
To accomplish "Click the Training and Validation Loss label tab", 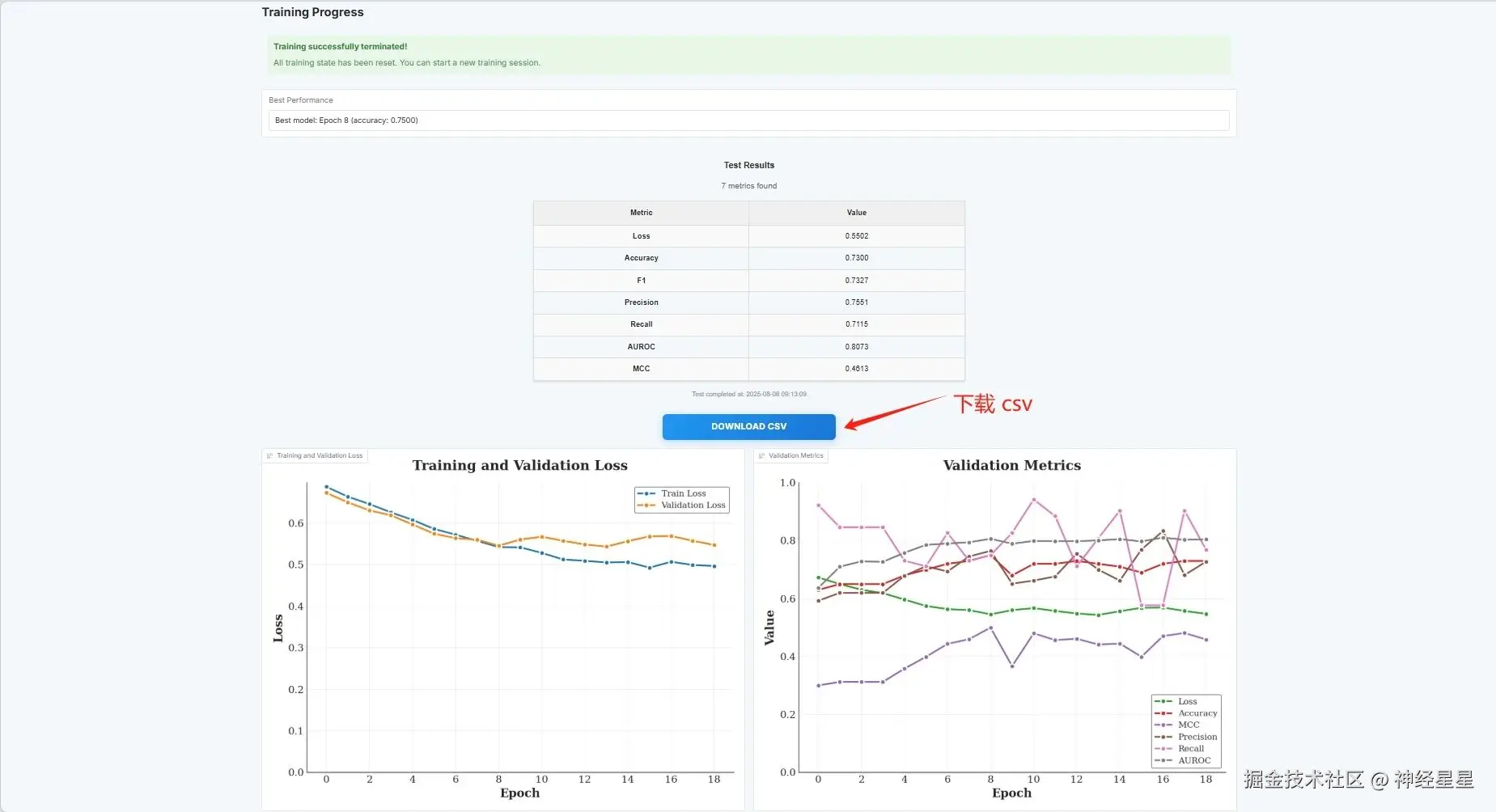I will click(316, 456).
